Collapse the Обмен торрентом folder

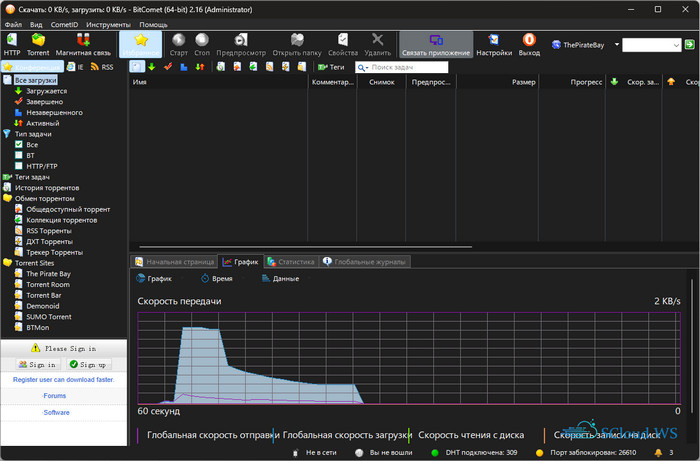pos(7,198)
